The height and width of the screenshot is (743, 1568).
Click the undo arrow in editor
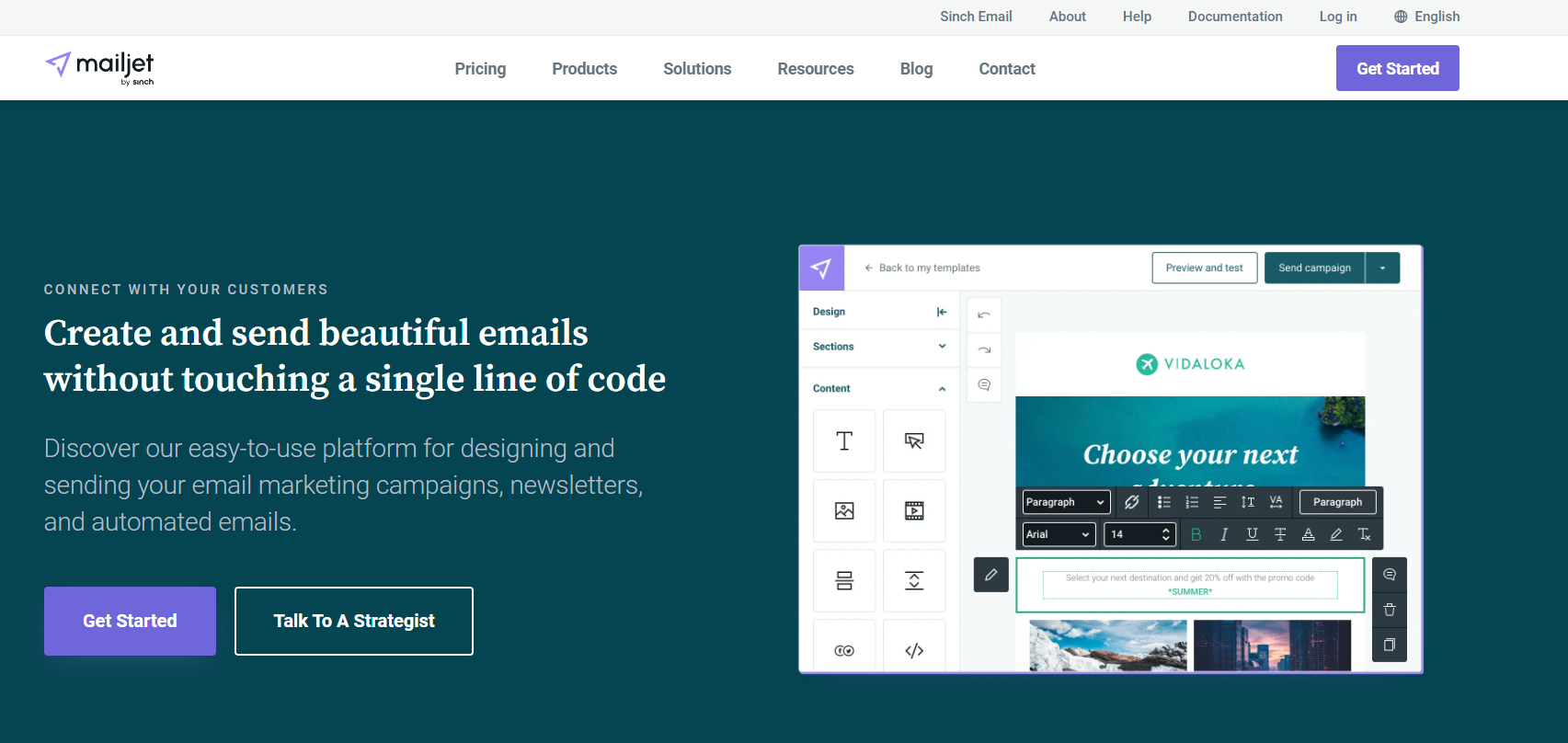[984, 315]
